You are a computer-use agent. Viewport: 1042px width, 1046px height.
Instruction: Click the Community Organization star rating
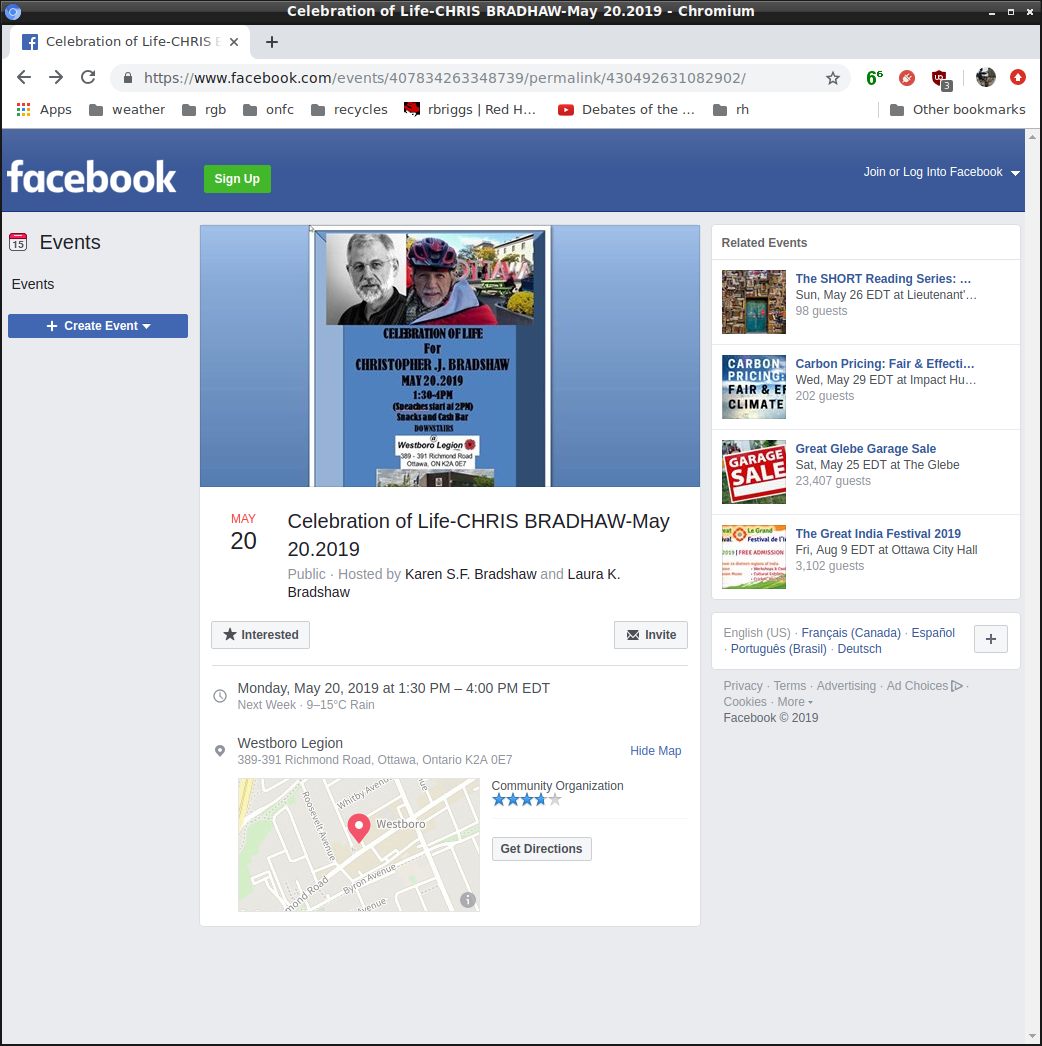click(526, 800)
